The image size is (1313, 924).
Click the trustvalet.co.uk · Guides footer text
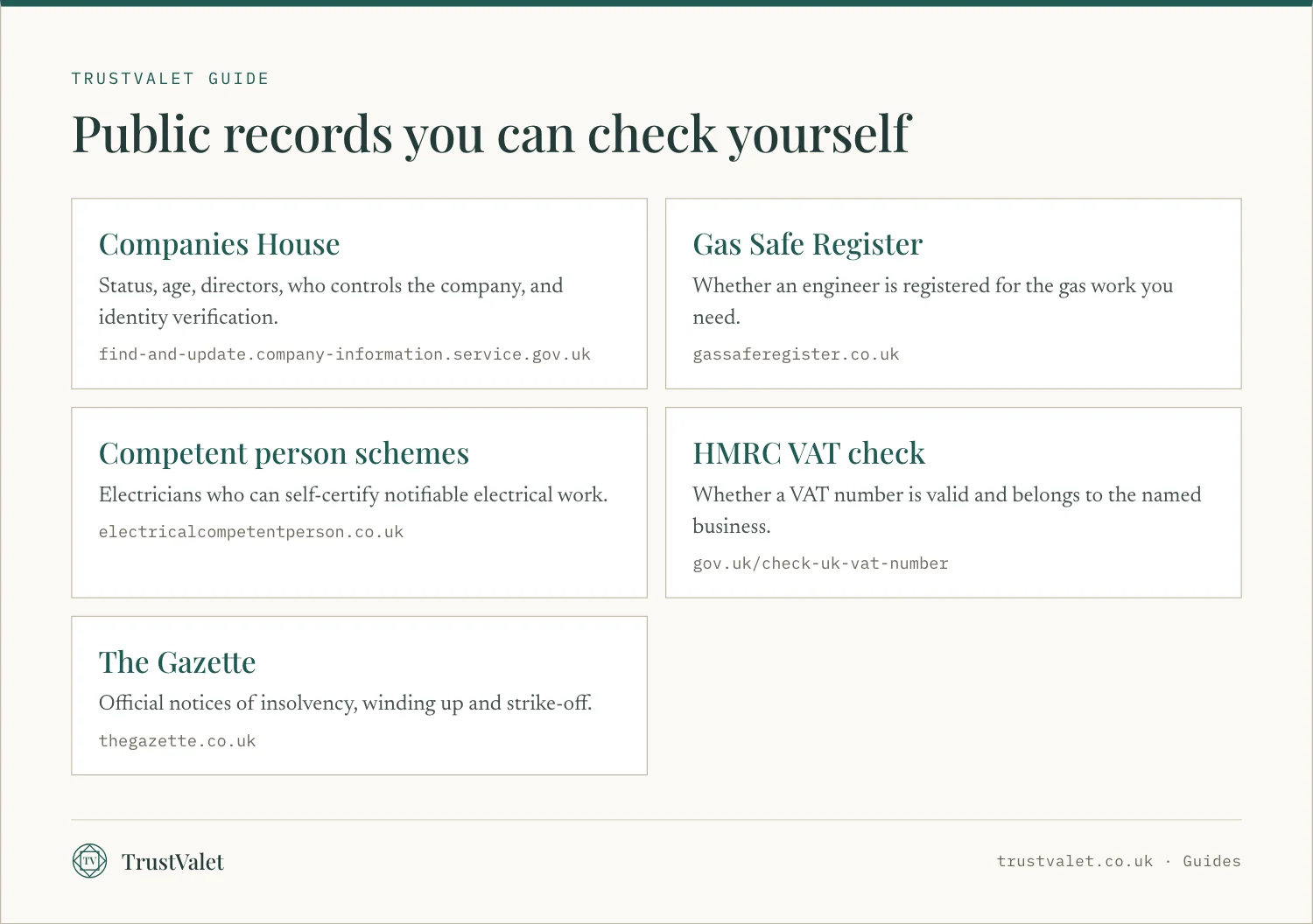[x=1119, y=861]
